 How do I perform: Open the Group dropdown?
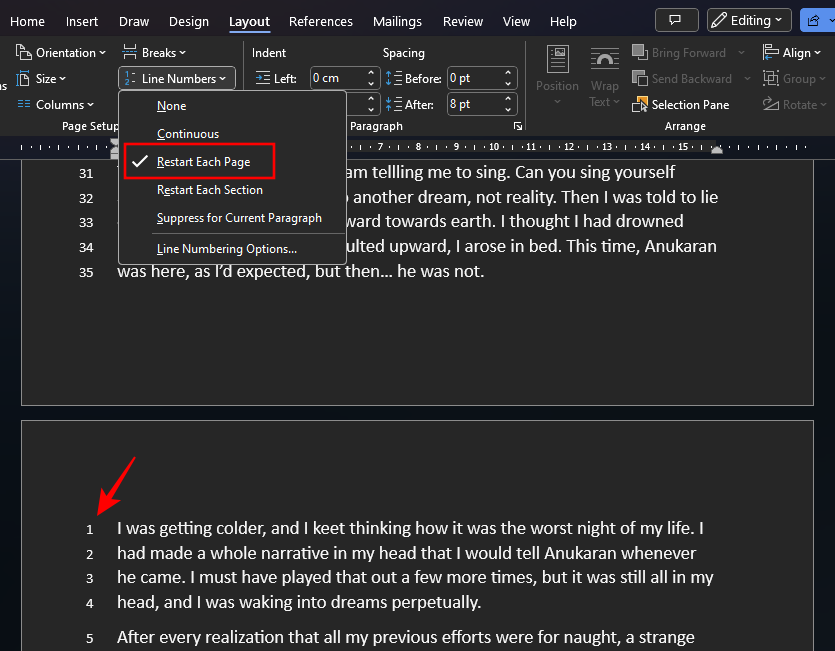click(x=794, y=79)
